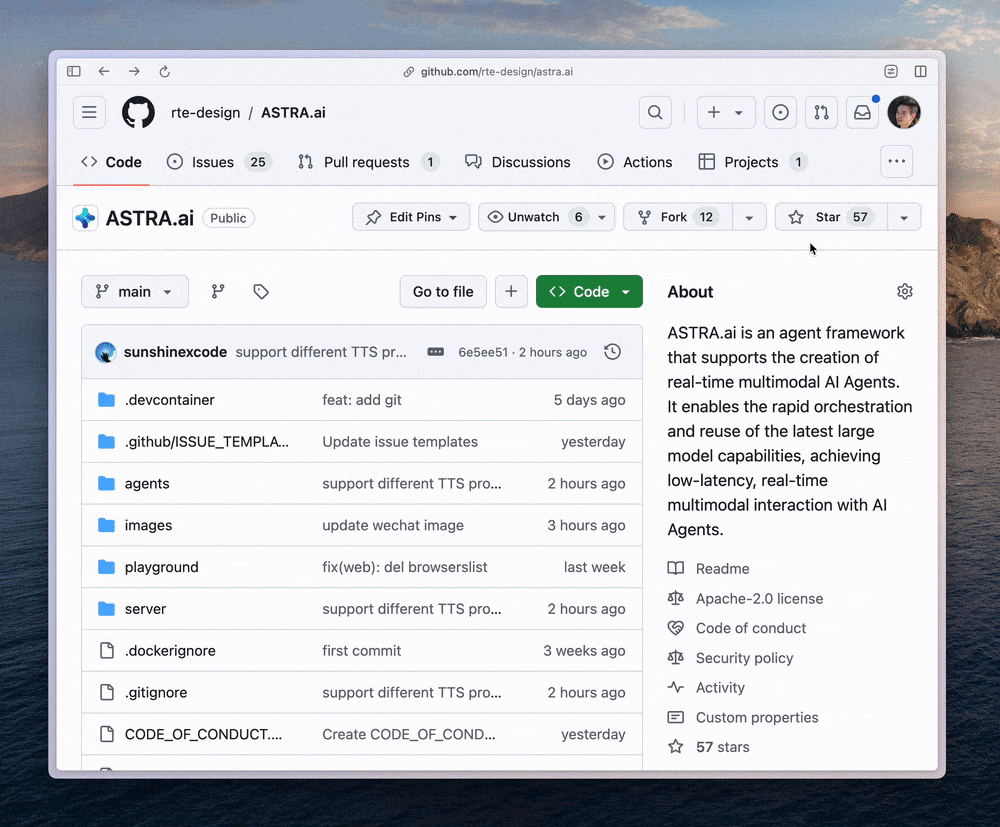Go back with the browser back arrow

(x=104, y=71)
